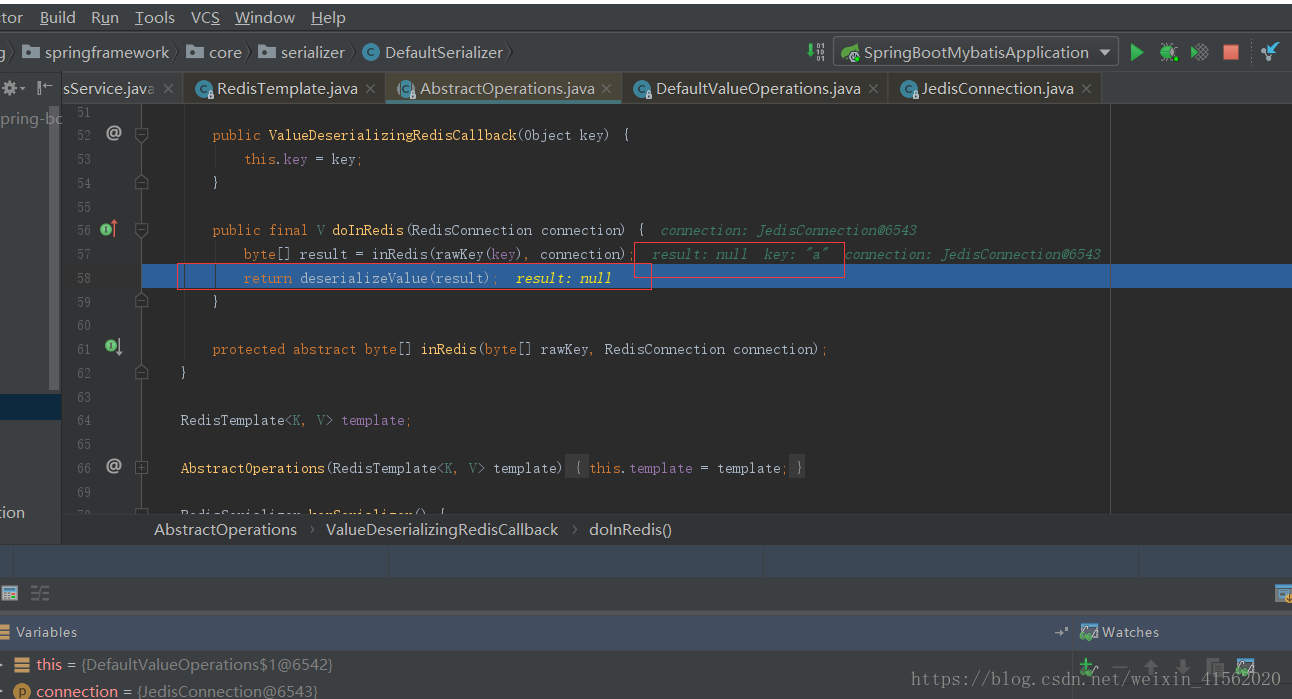Screen dimensions: 1292x699
Task: Close the JedisConnection.java tab
Action: click(1087, 89)
